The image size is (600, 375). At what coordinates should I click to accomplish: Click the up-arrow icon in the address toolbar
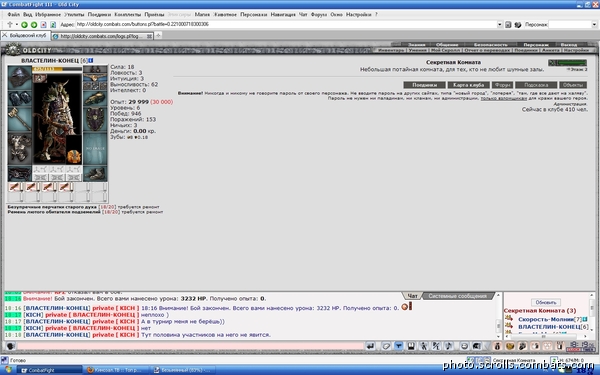(10, 24)
